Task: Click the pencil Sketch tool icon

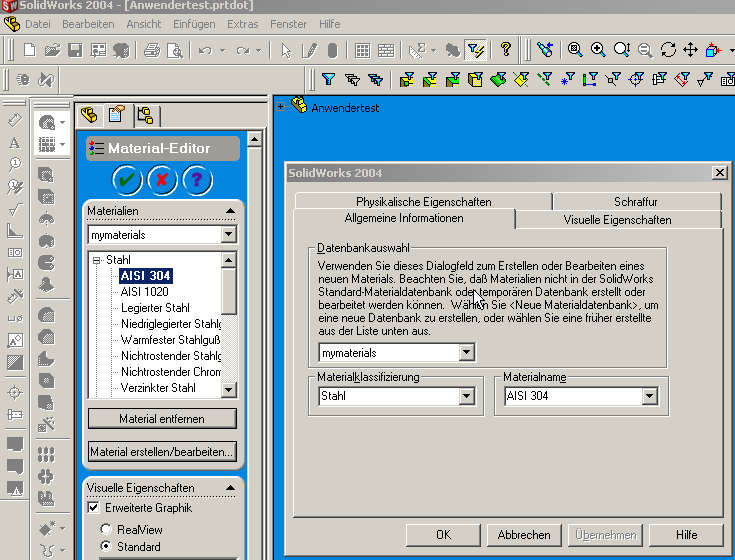Action: (309, 50)
